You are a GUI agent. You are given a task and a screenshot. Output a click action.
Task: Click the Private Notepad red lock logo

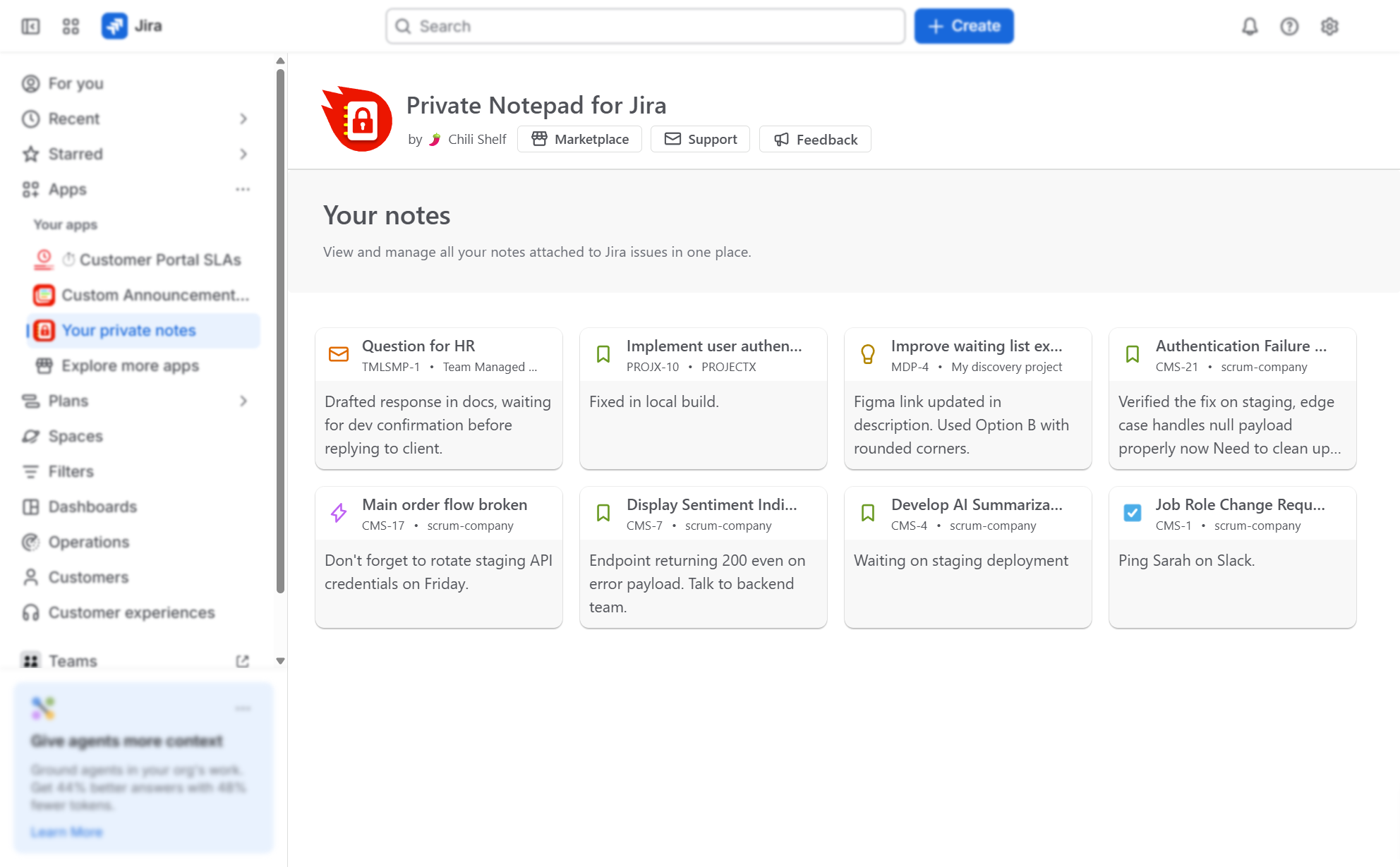tap(357, 119)
